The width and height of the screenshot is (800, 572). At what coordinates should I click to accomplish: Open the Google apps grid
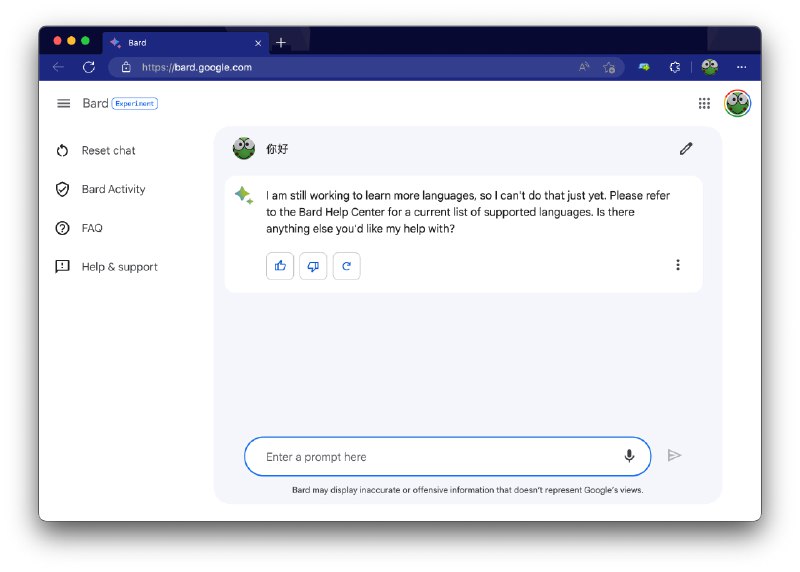point(704,103)
